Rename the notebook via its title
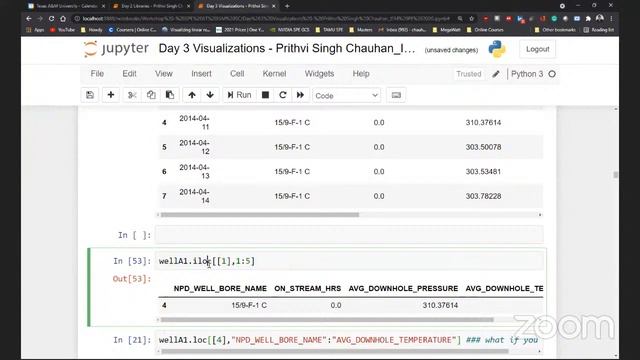640x360 pixels. click(287, 49)
